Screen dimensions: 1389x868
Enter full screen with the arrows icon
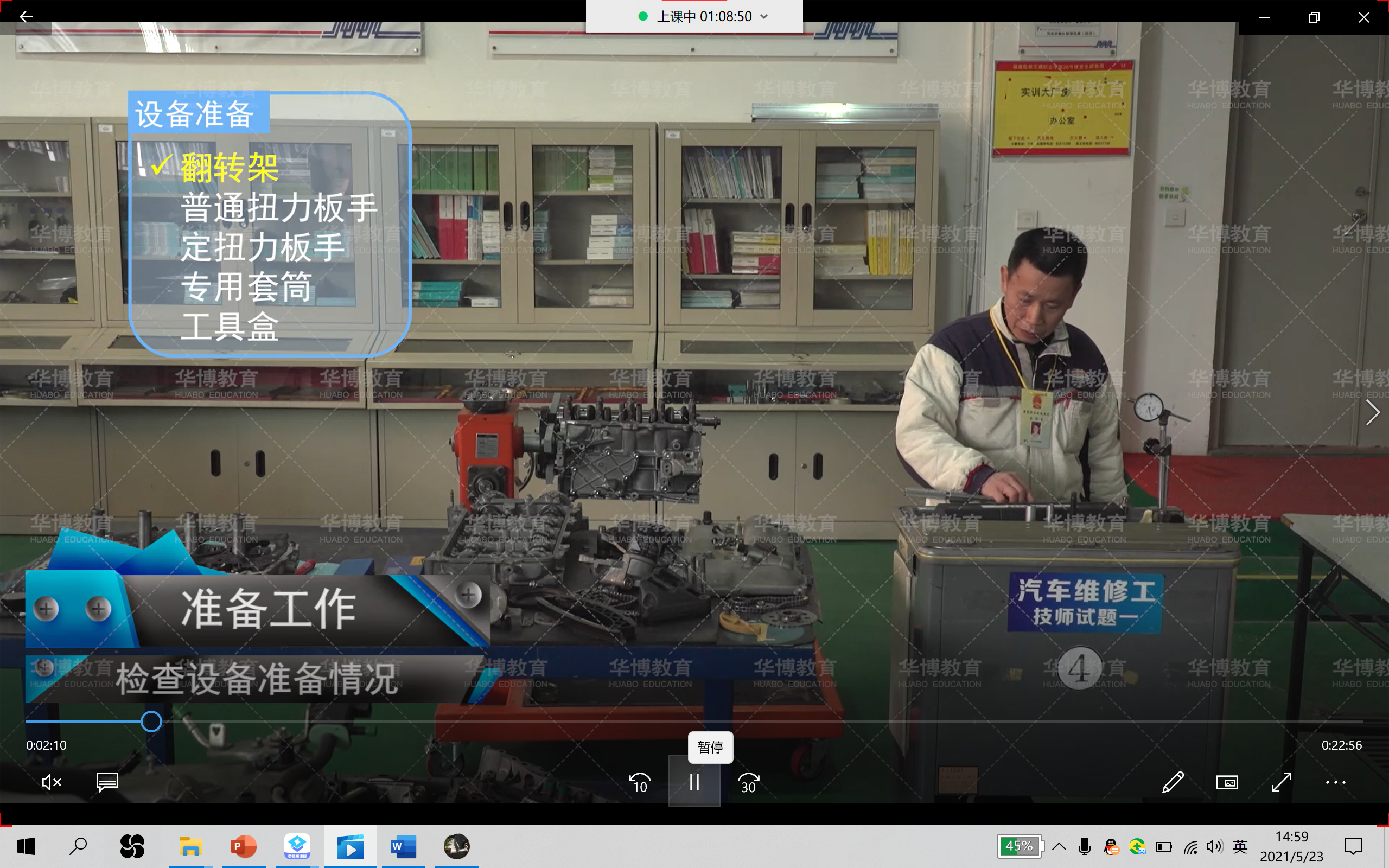pos(1281,782)
